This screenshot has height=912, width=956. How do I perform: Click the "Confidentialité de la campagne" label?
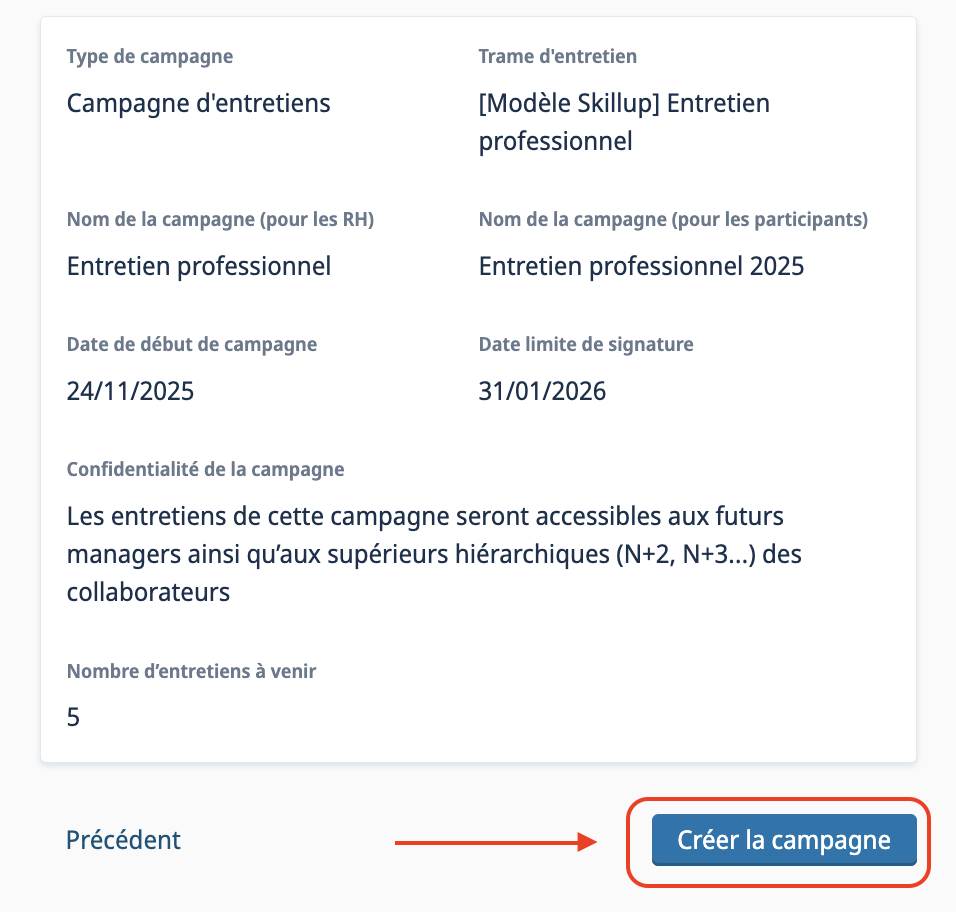pos(205,469)
